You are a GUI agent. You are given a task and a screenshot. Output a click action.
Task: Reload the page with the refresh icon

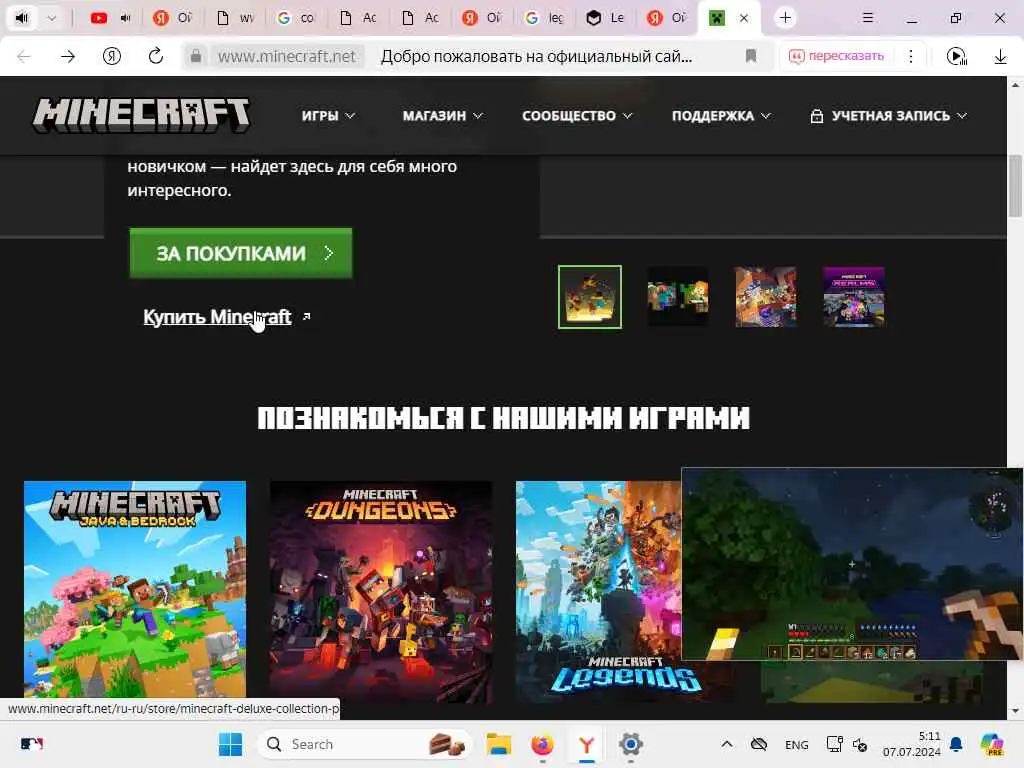point(155,57)
